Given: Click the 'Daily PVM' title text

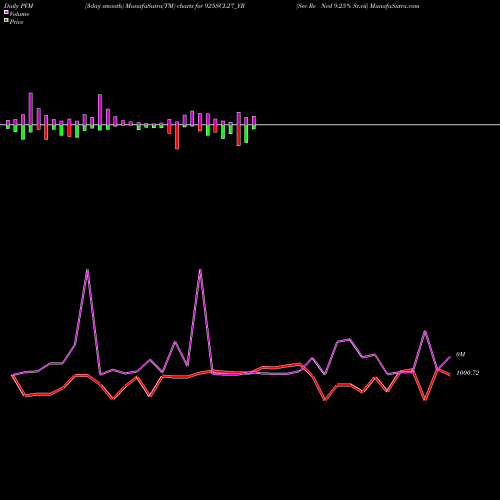Looking at the screenshot, I should pyautogui.click(x=19, y=6).
